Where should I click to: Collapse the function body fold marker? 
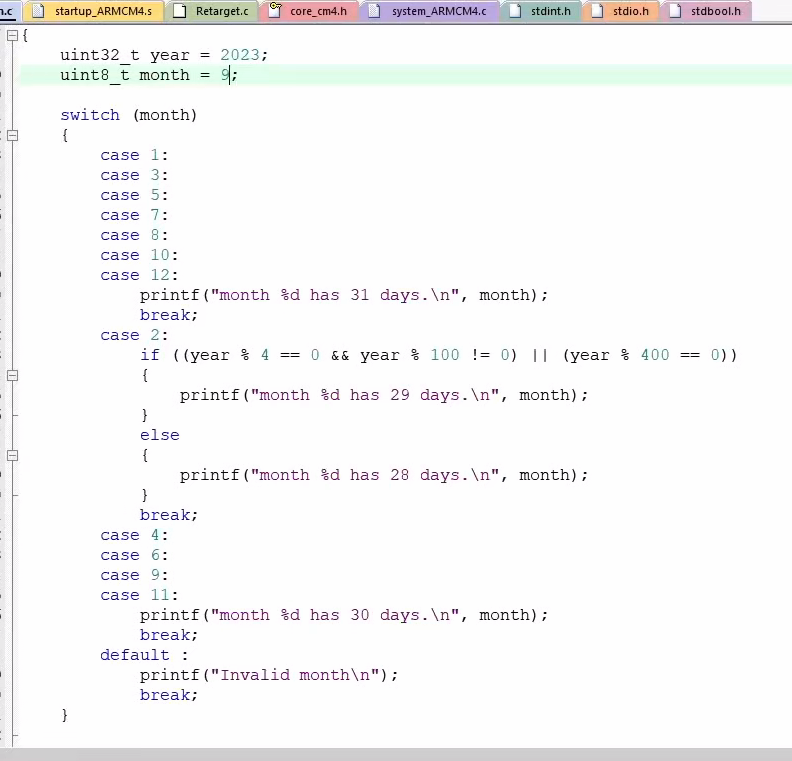[13, 35]
